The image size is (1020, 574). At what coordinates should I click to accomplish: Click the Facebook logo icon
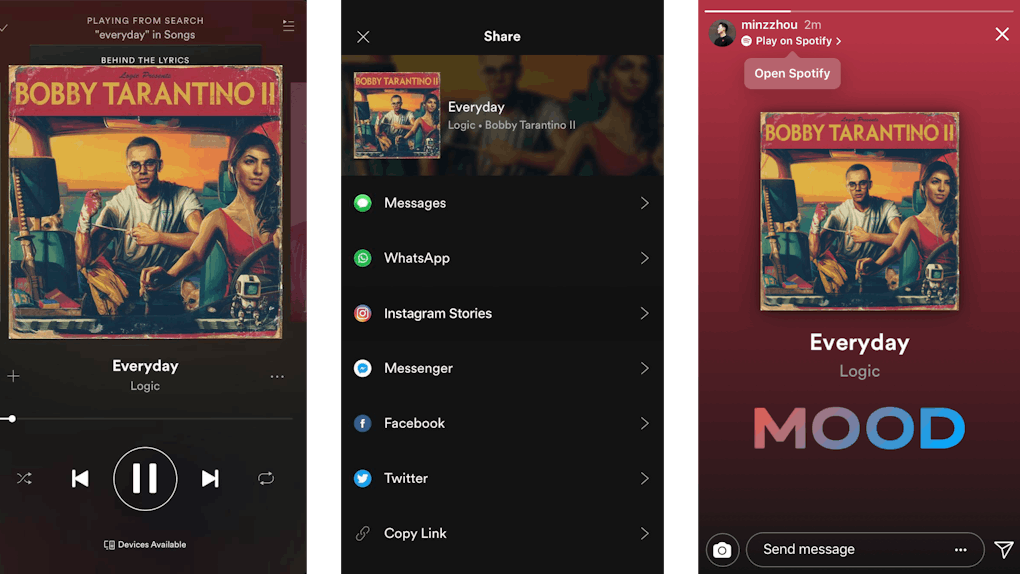tap(363, 423)
